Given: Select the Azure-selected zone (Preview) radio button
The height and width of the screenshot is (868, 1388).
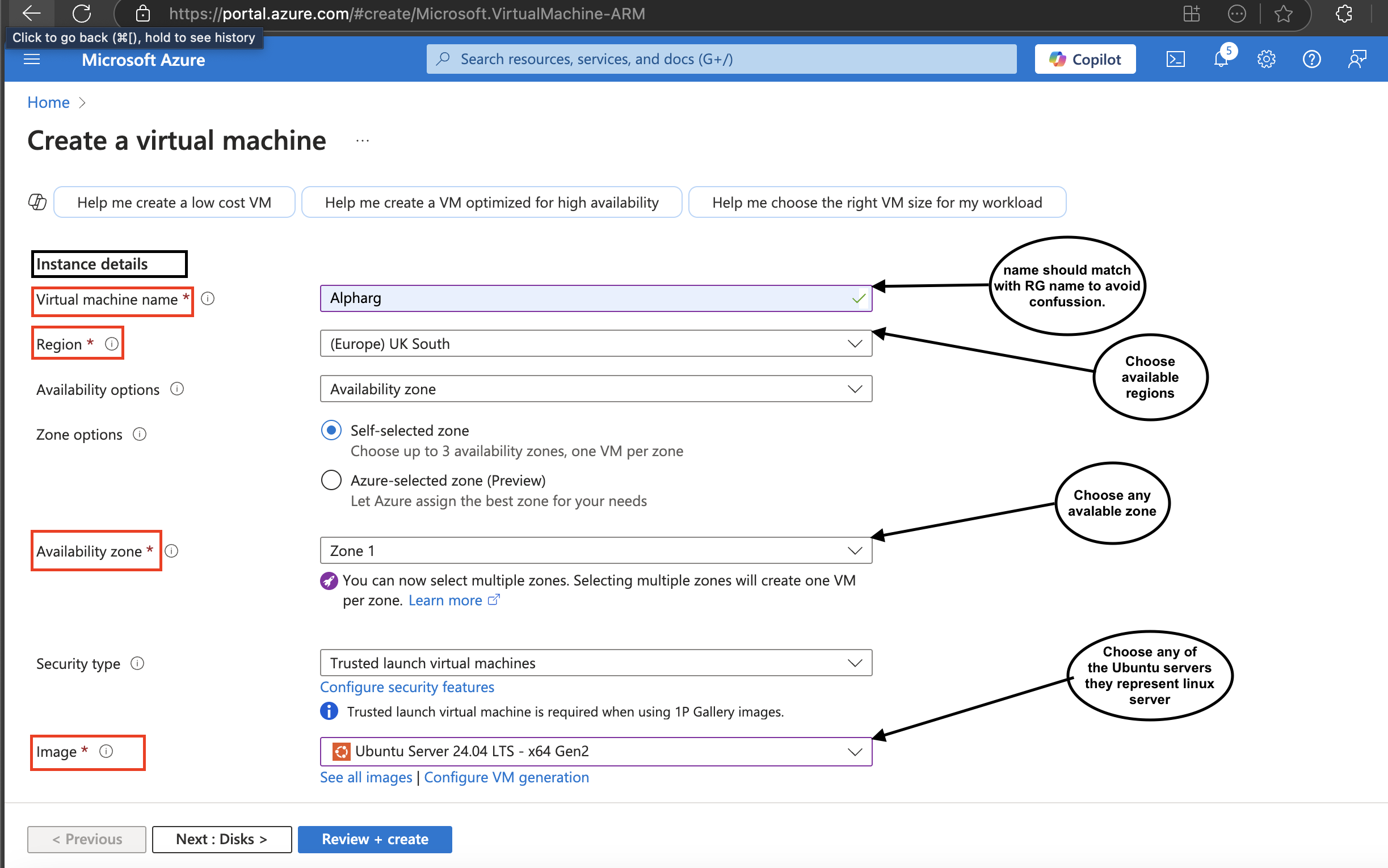Looking at the screenshot, I should pos(331,480).
